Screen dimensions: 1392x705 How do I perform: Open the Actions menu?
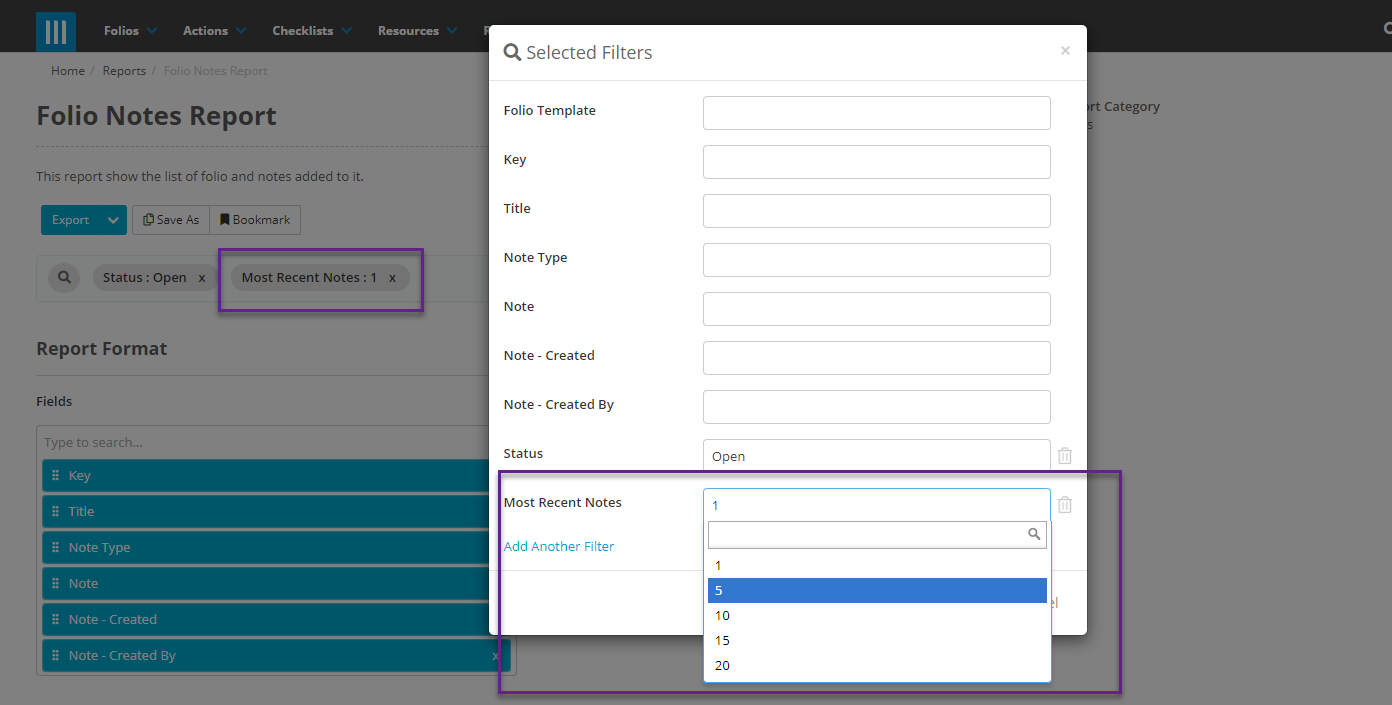coord(207,30)
